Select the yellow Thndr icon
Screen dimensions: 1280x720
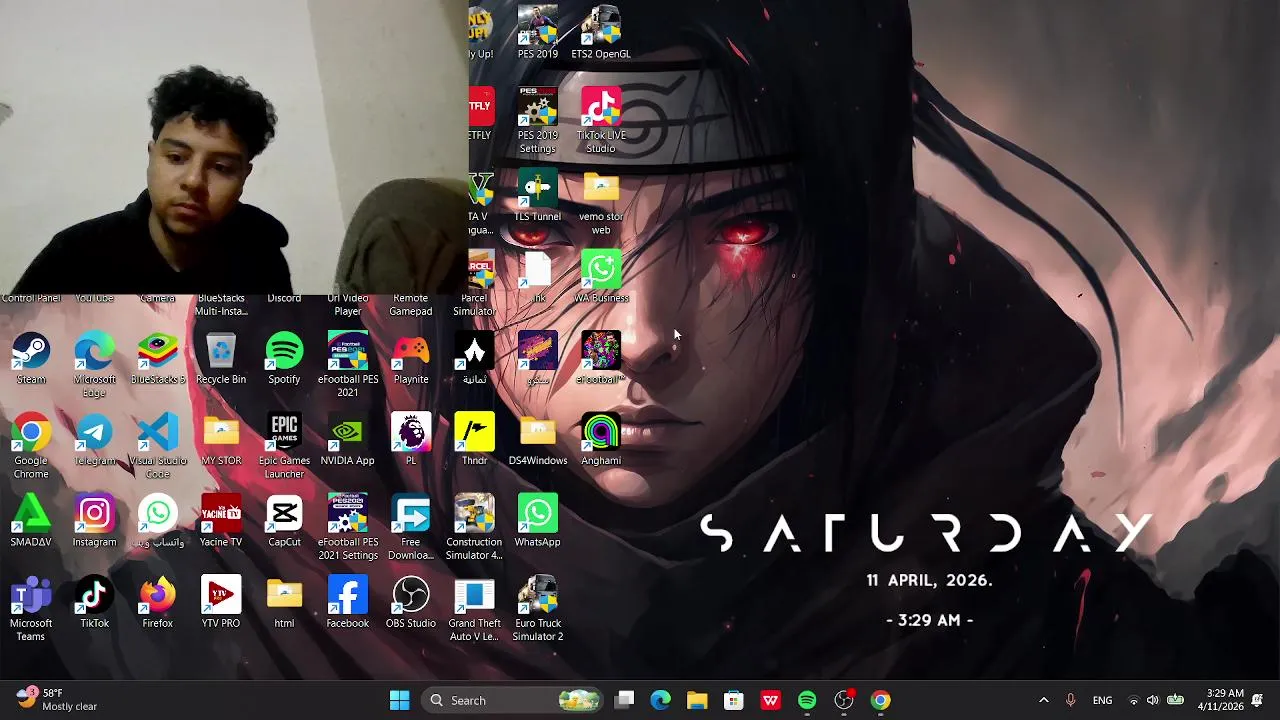click(474, 441)
